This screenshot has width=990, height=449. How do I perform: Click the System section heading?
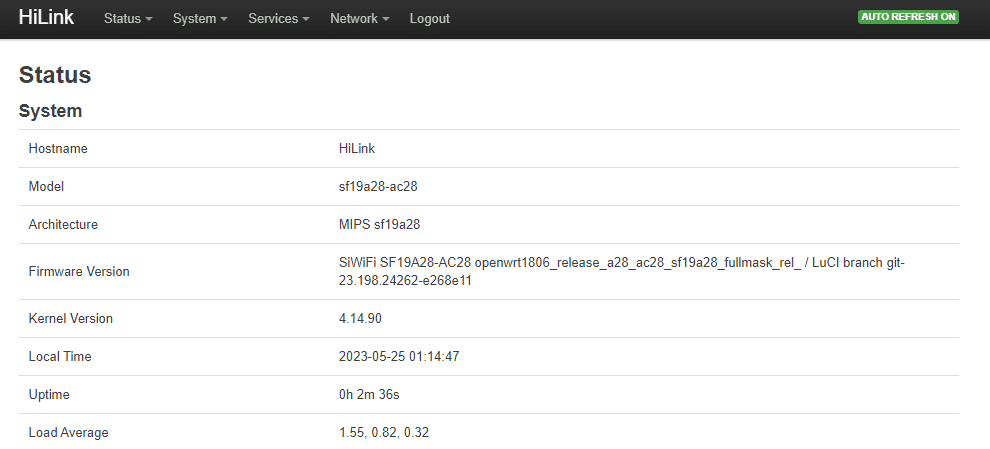50,111
